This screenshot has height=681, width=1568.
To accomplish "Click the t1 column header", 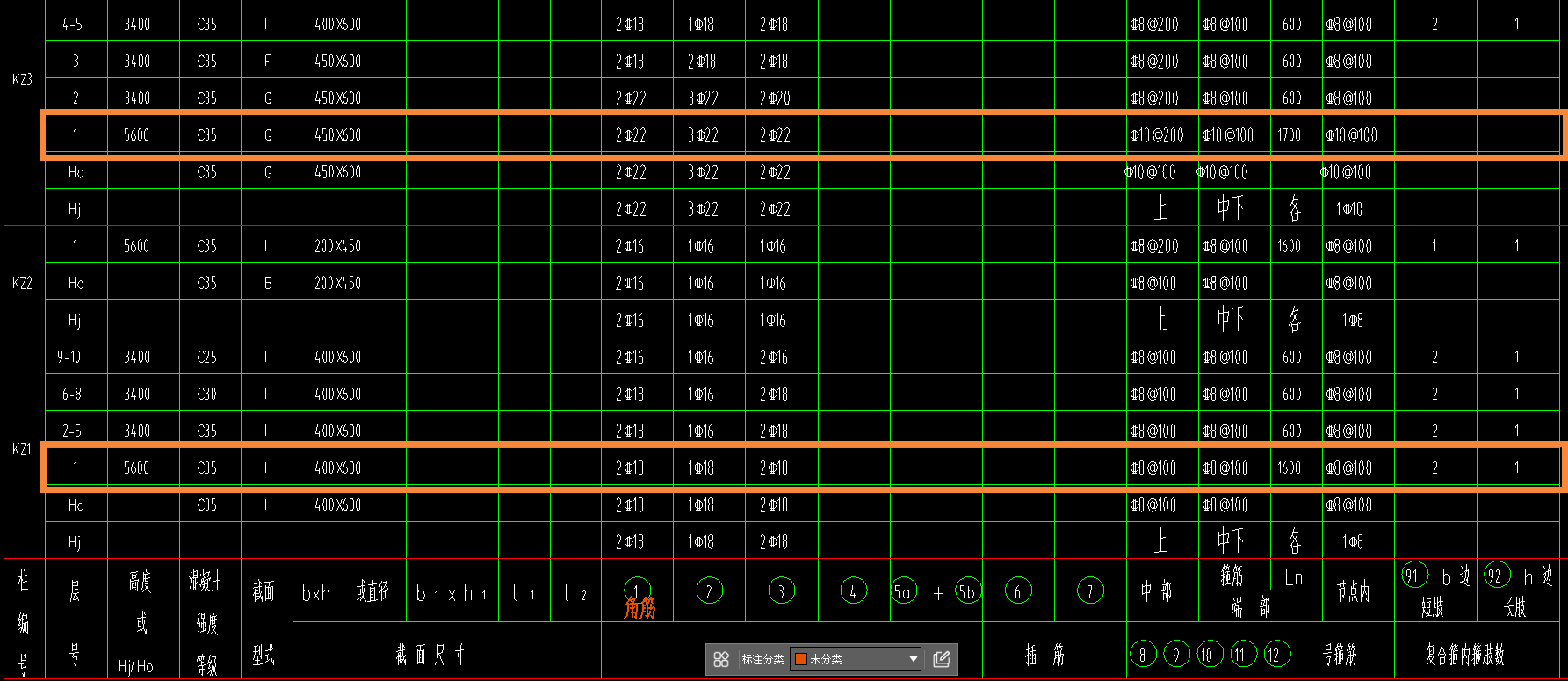I will pos(522,593).
